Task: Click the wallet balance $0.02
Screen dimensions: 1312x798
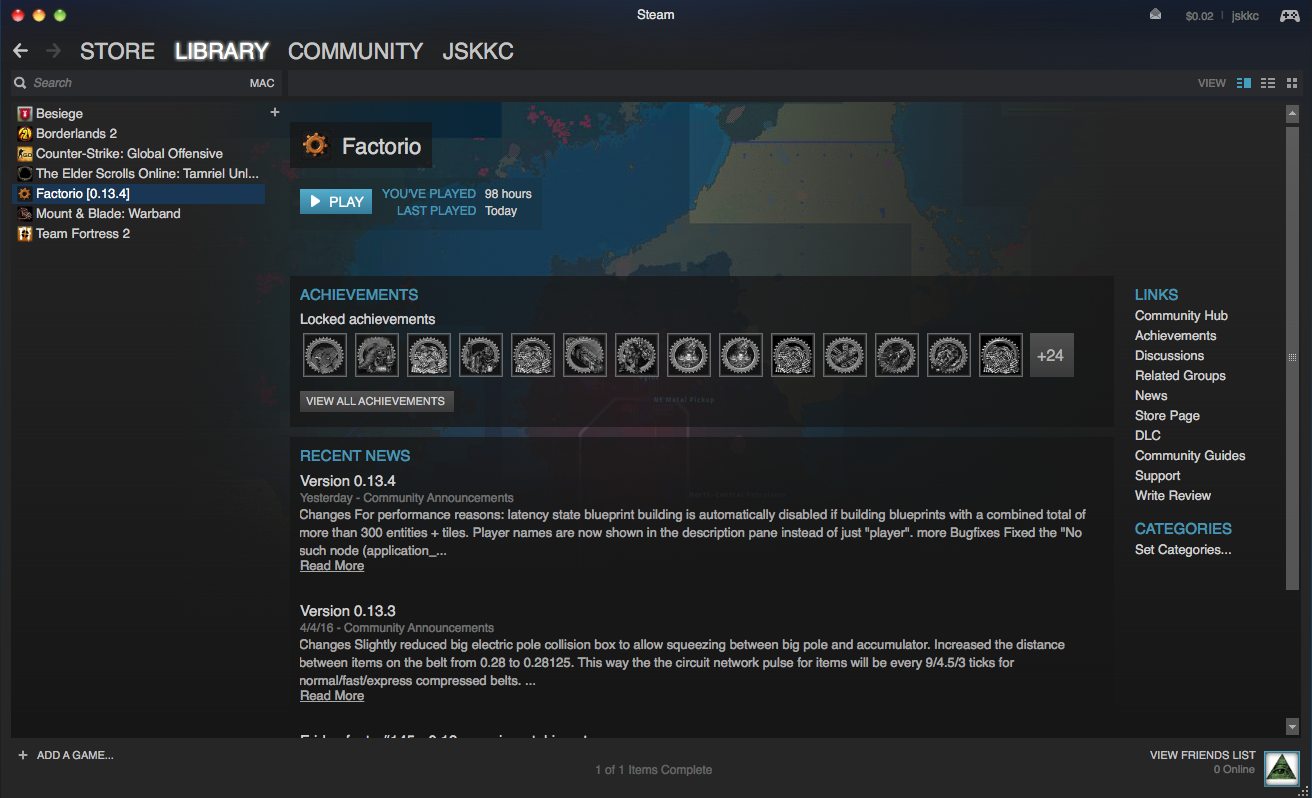Action: pyautogui.click(x=1199, y=15)
